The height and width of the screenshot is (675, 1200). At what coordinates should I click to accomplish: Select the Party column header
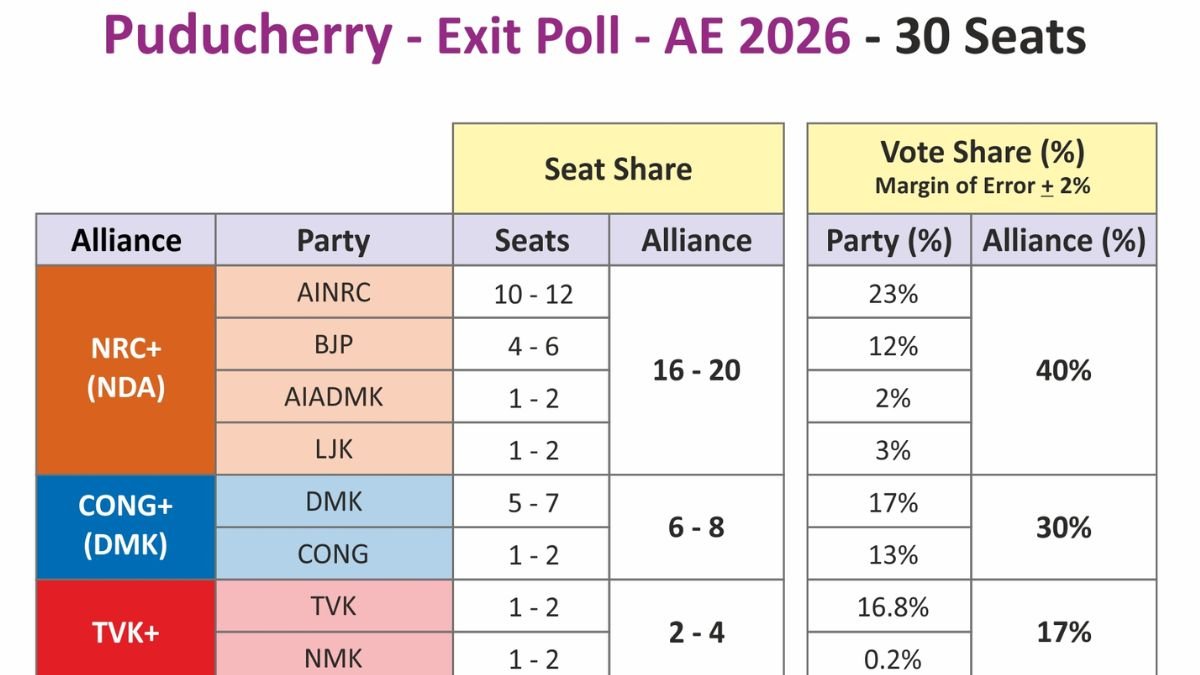point(333,240)
